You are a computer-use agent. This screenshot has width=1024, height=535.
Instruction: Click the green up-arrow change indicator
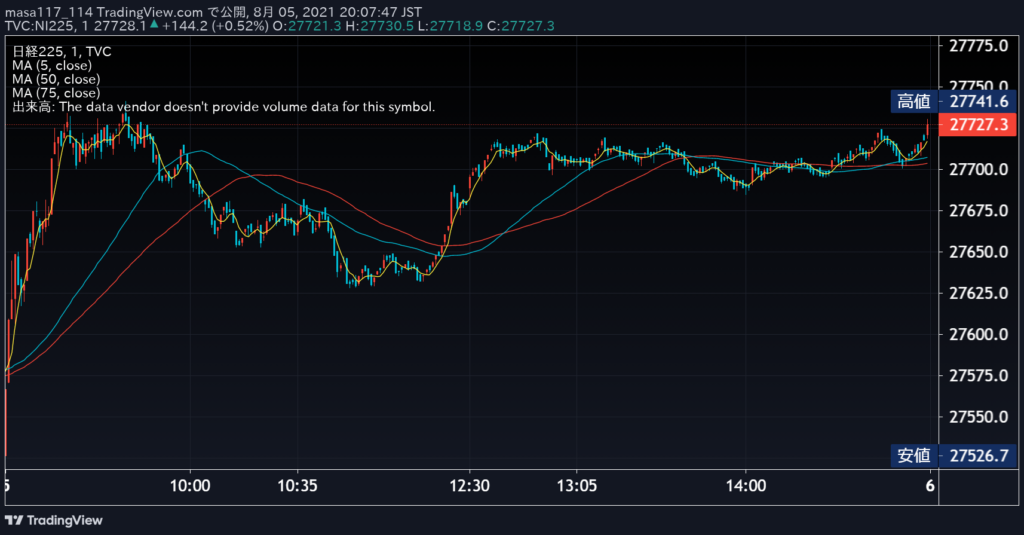pyautogui.click(x=154, y=25)
